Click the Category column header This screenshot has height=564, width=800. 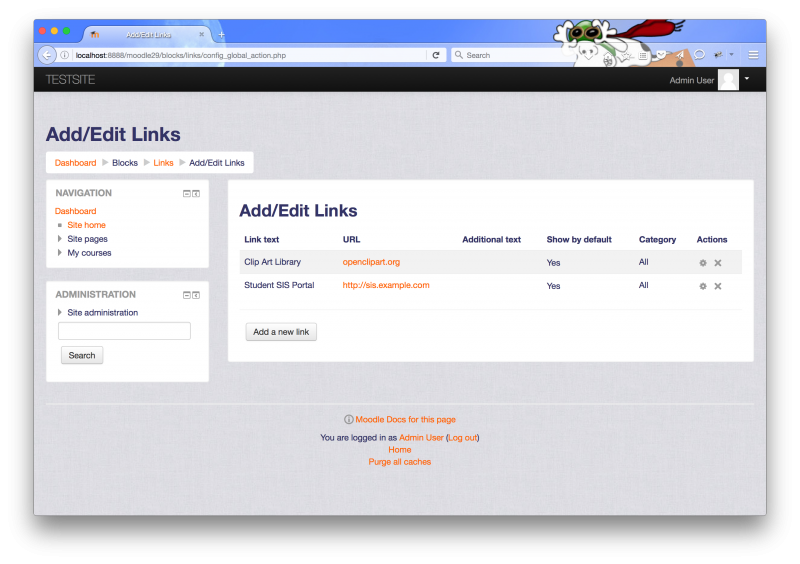click(x=657, y=239)
